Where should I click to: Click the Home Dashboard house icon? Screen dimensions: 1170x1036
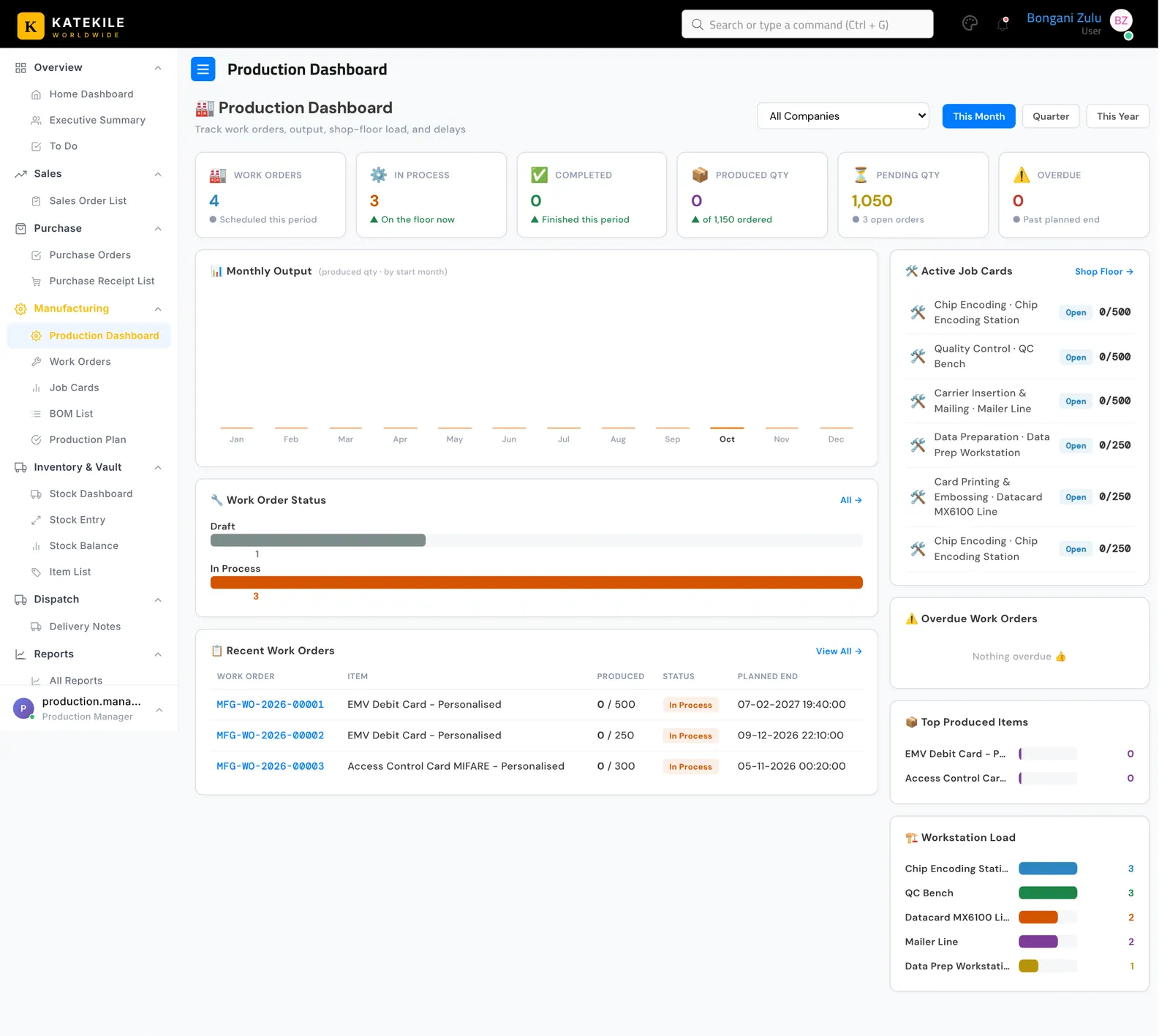tap(36, 94)
